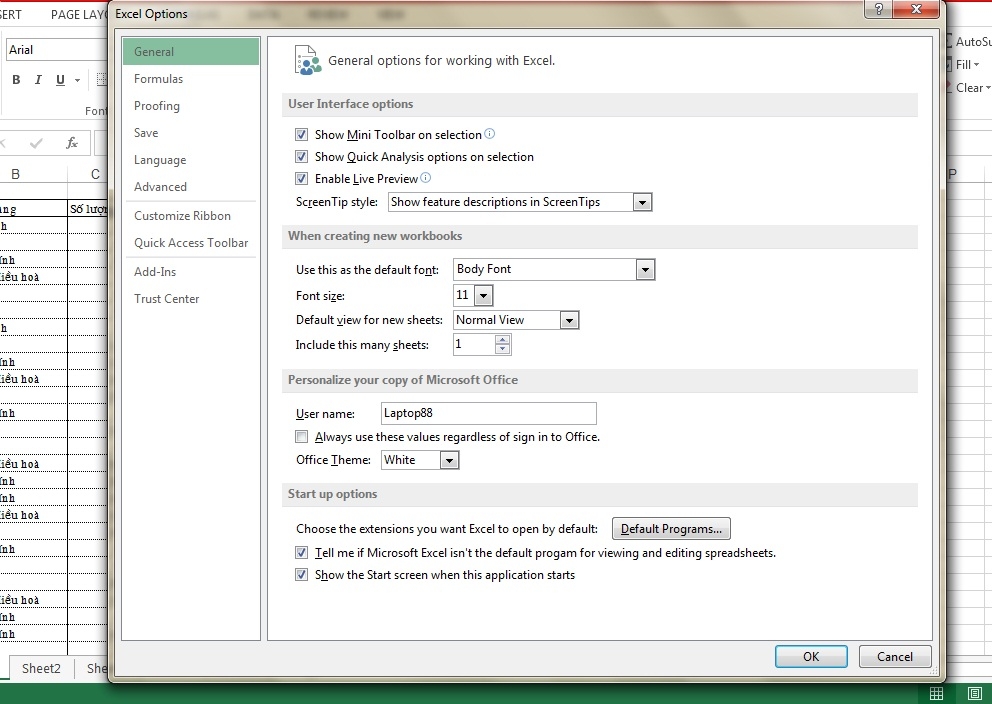Open the Arial font name box in ribbon
This screenshot has width=992, height=704.
[x=57, y=50]
